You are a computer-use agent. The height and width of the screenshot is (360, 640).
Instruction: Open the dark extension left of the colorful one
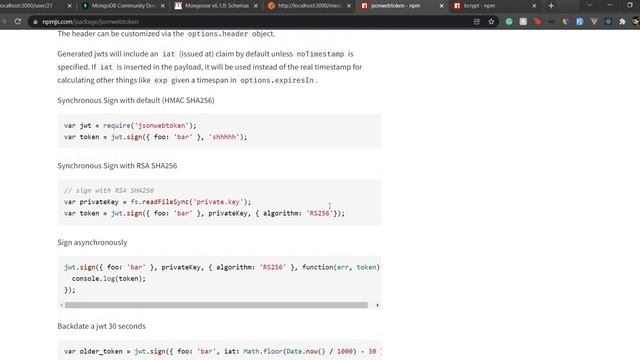point(551,22)
